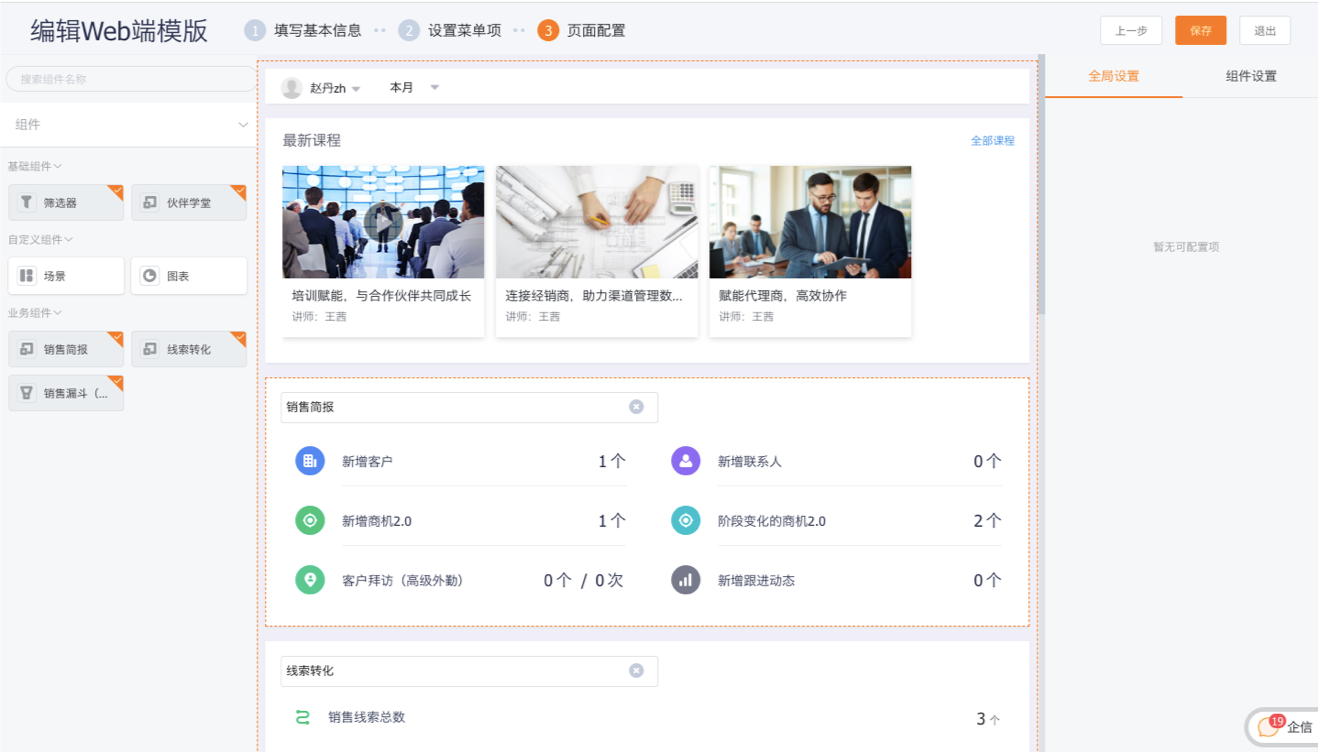The width and height of the screenshot is (1318, 752).
Task: Click the 退出 button
Action: click(1265, 31)
